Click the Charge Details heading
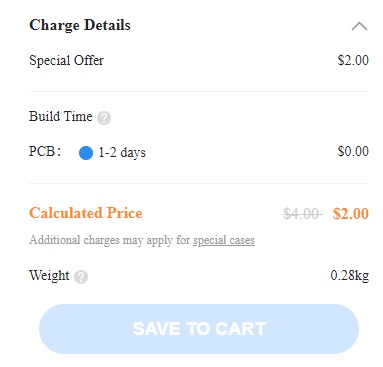 click(x=80, y=25)
